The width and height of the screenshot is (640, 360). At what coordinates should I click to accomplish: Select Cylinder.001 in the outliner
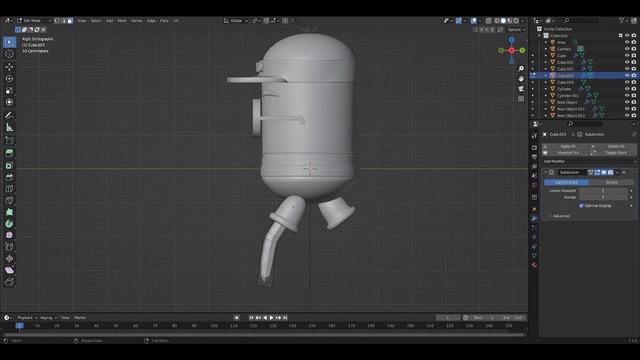568,96
